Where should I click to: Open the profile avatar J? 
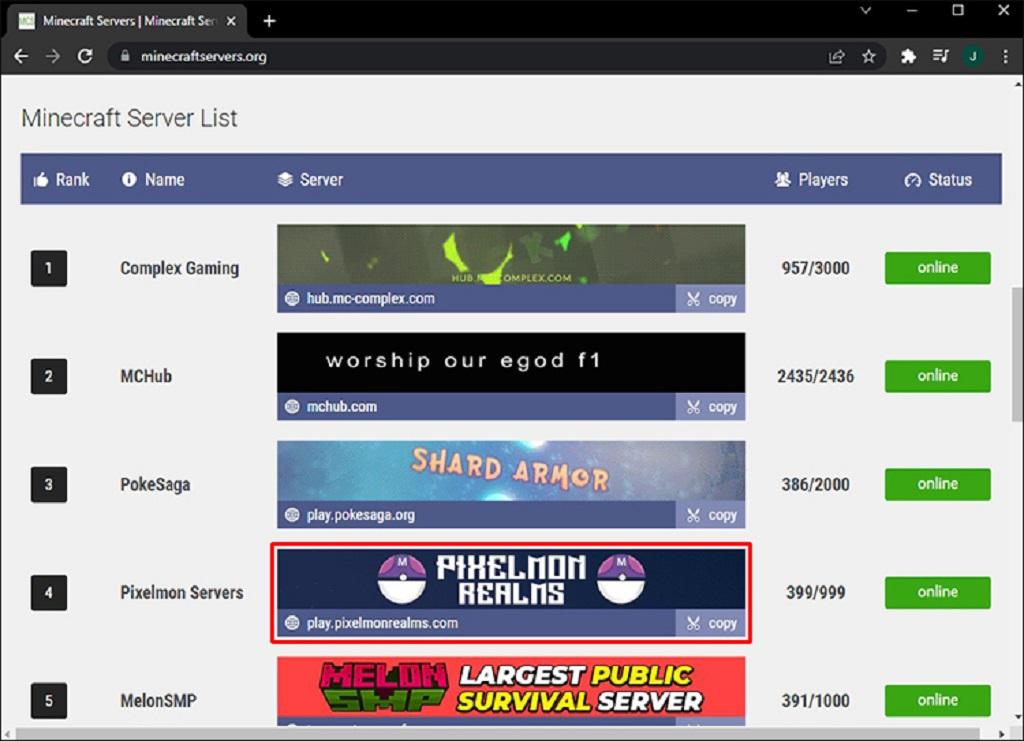coord(972,57)
